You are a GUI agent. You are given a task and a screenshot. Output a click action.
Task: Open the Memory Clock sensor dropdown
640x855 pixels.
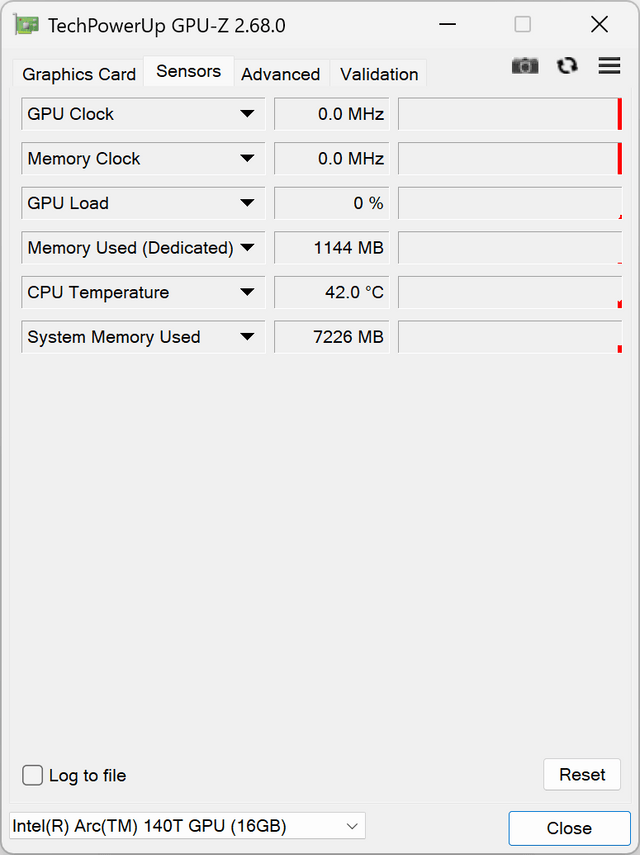point(247,159)
